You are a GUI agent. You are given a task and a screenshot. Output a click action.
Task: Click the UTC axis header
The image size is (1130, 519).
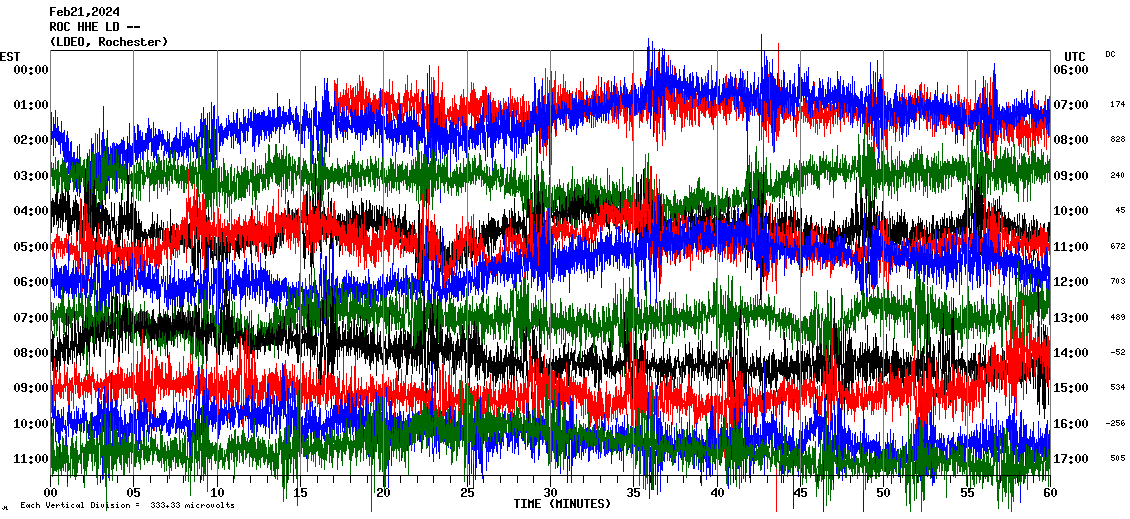pos(1075,56)
